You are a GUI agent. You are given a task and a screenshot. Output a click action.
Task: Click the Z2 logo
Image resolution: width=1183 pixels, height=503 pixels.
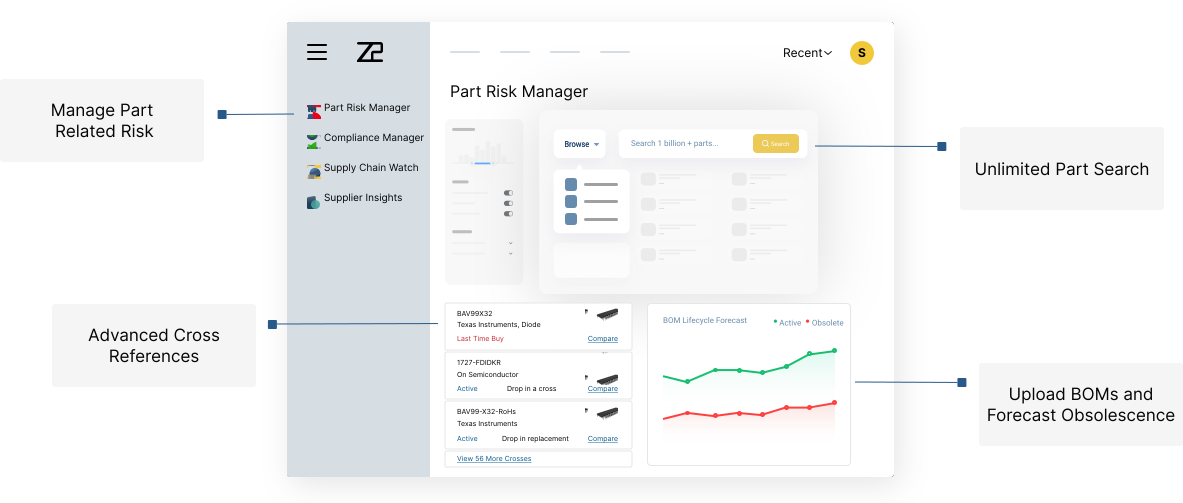click(x=370, y=52)
